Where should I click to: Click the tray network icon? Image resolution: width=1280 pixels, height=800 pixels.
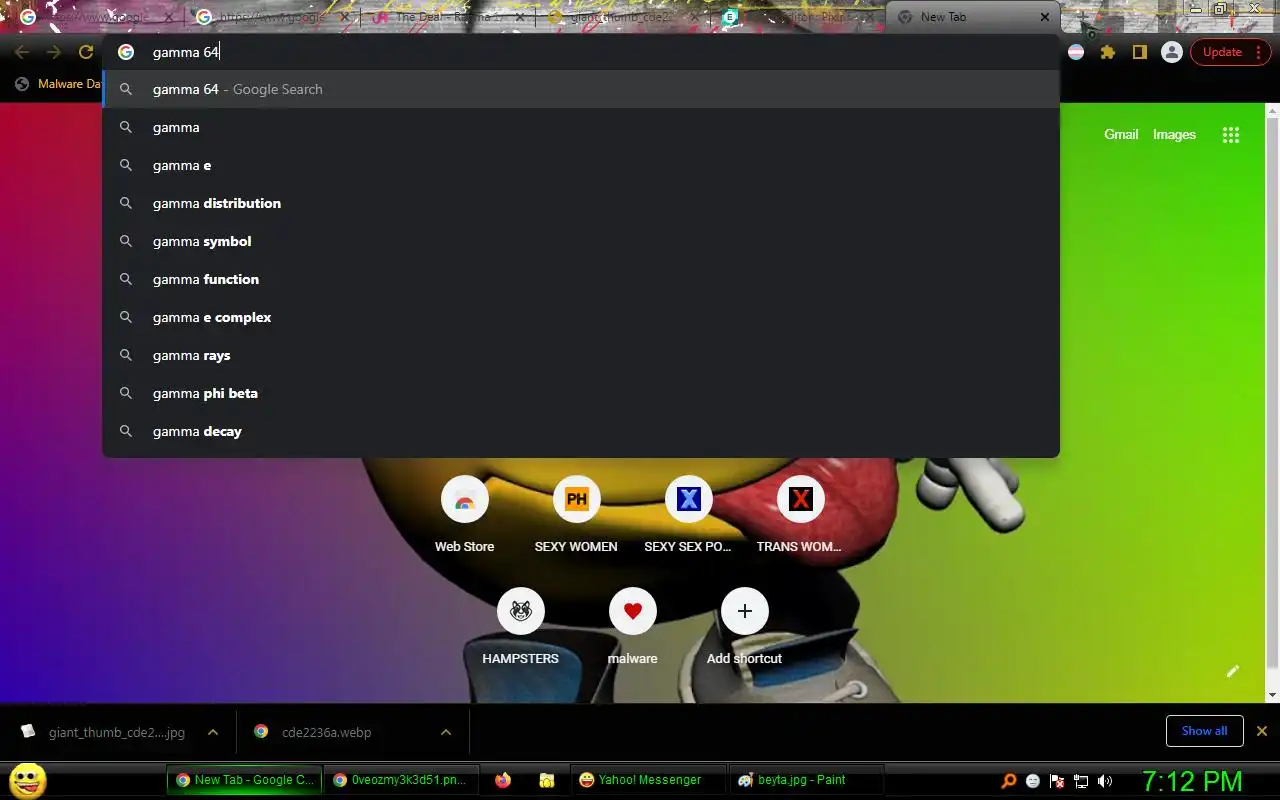(x=1081, y=781)
